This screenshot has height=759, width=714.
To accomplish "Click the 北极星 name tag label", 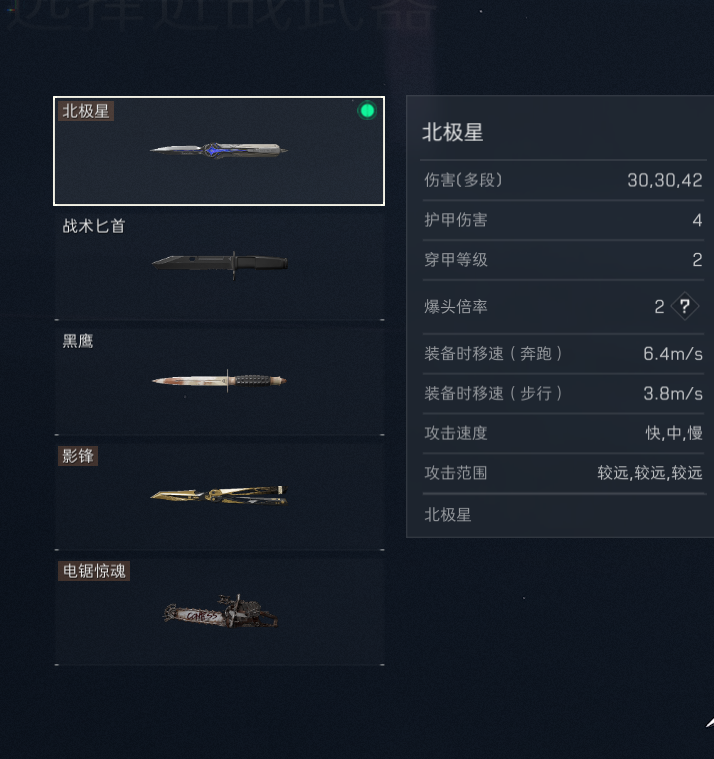I will coord(86,111).
